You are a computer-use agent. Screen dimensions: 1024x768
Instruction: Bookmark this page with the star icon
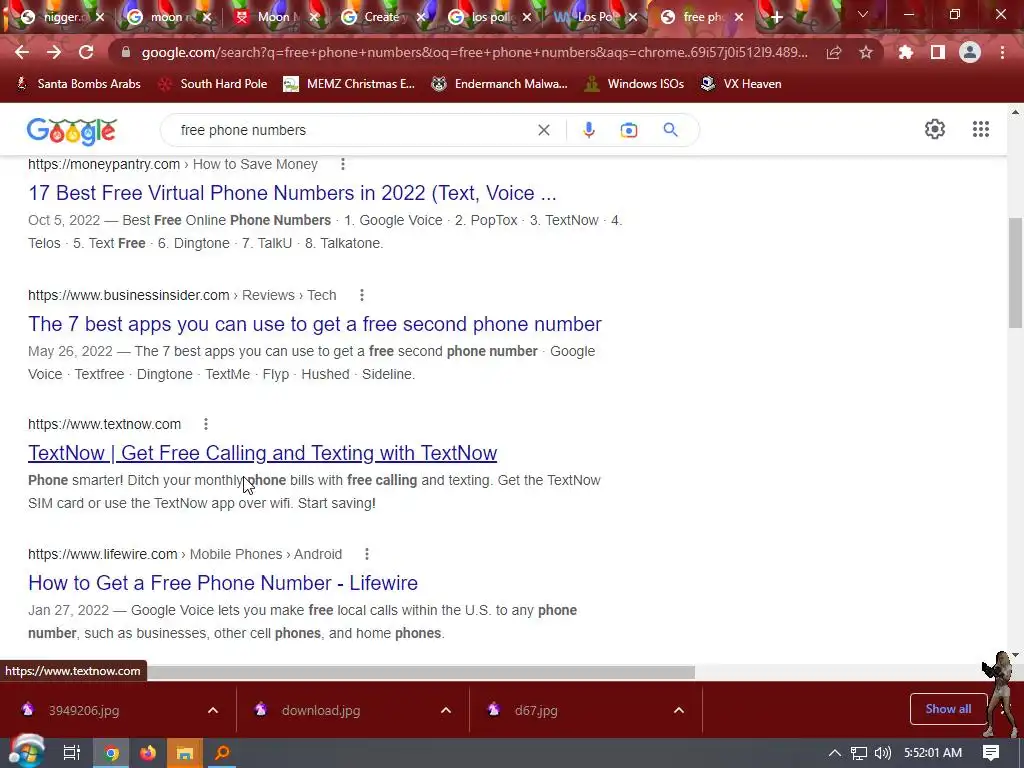(x=866, y=52)
